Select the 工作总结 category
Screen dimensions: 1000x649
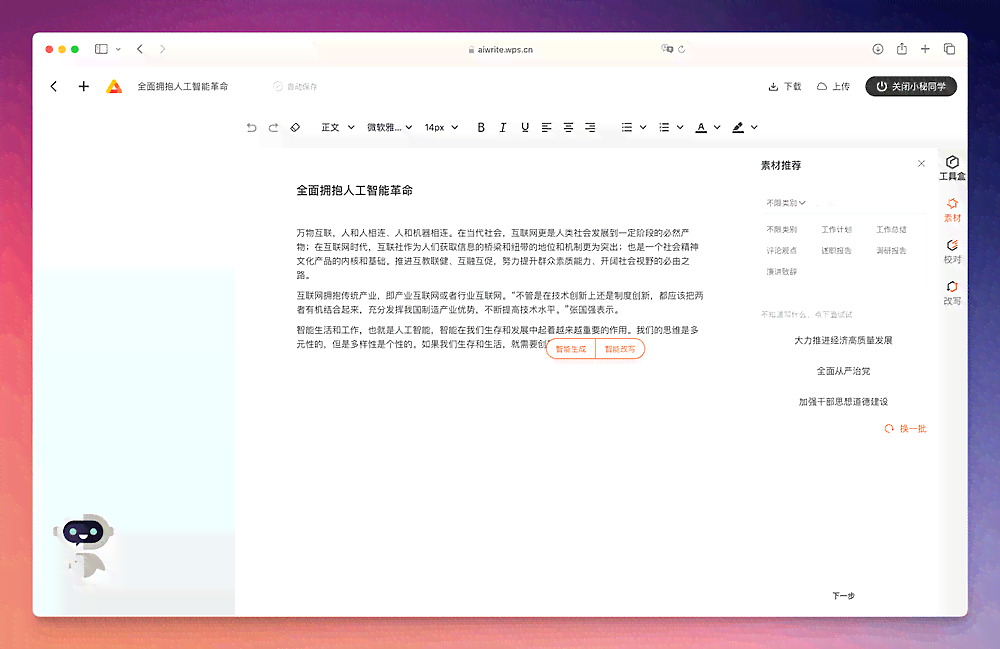pos(891,230)
